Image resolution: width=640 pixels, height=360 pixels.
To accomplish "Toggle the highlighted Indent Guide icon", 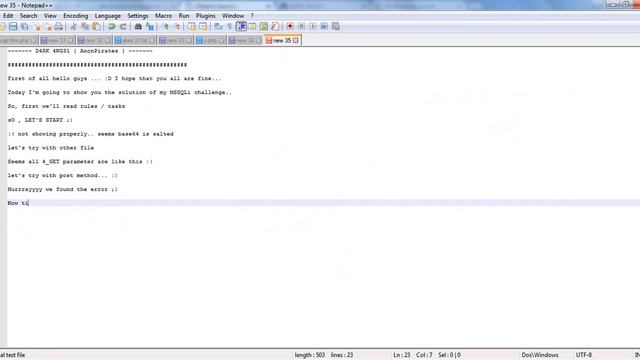I will (241, 27).
